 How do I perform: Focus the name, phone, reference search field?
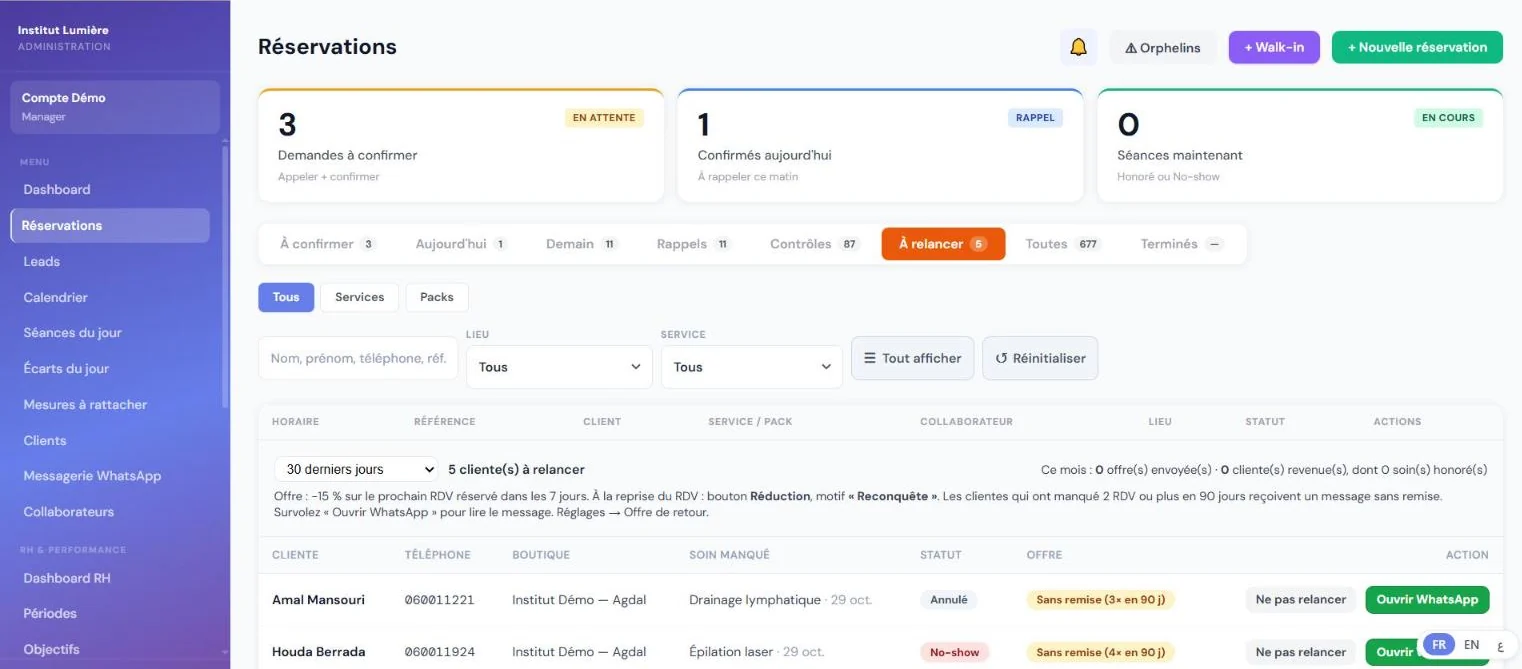[358, 358]
